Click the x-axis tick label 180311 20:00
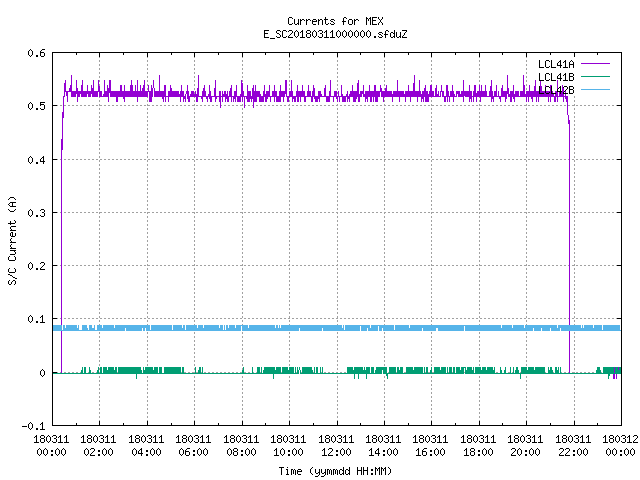Image resolution: width=640 pixels, height=480 pixels. (525, 446)
